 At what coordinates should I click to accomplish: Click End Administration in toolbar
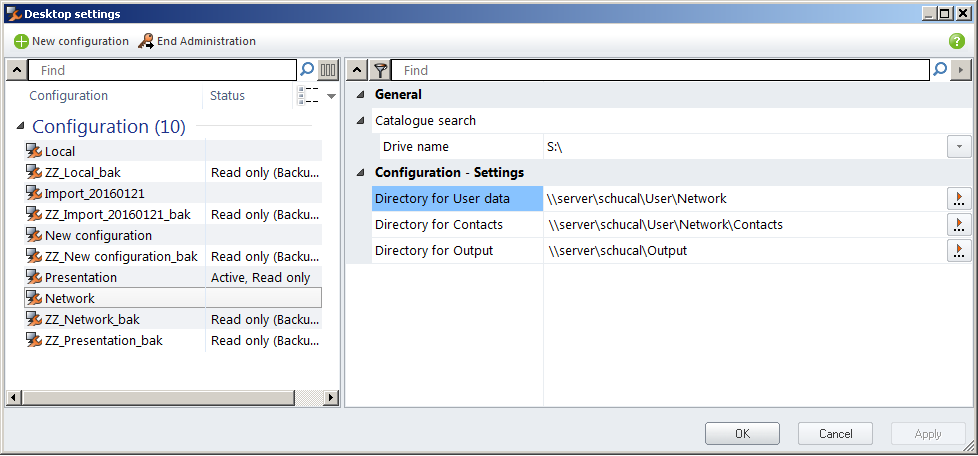pyautogui.click(x=197, y=41)
